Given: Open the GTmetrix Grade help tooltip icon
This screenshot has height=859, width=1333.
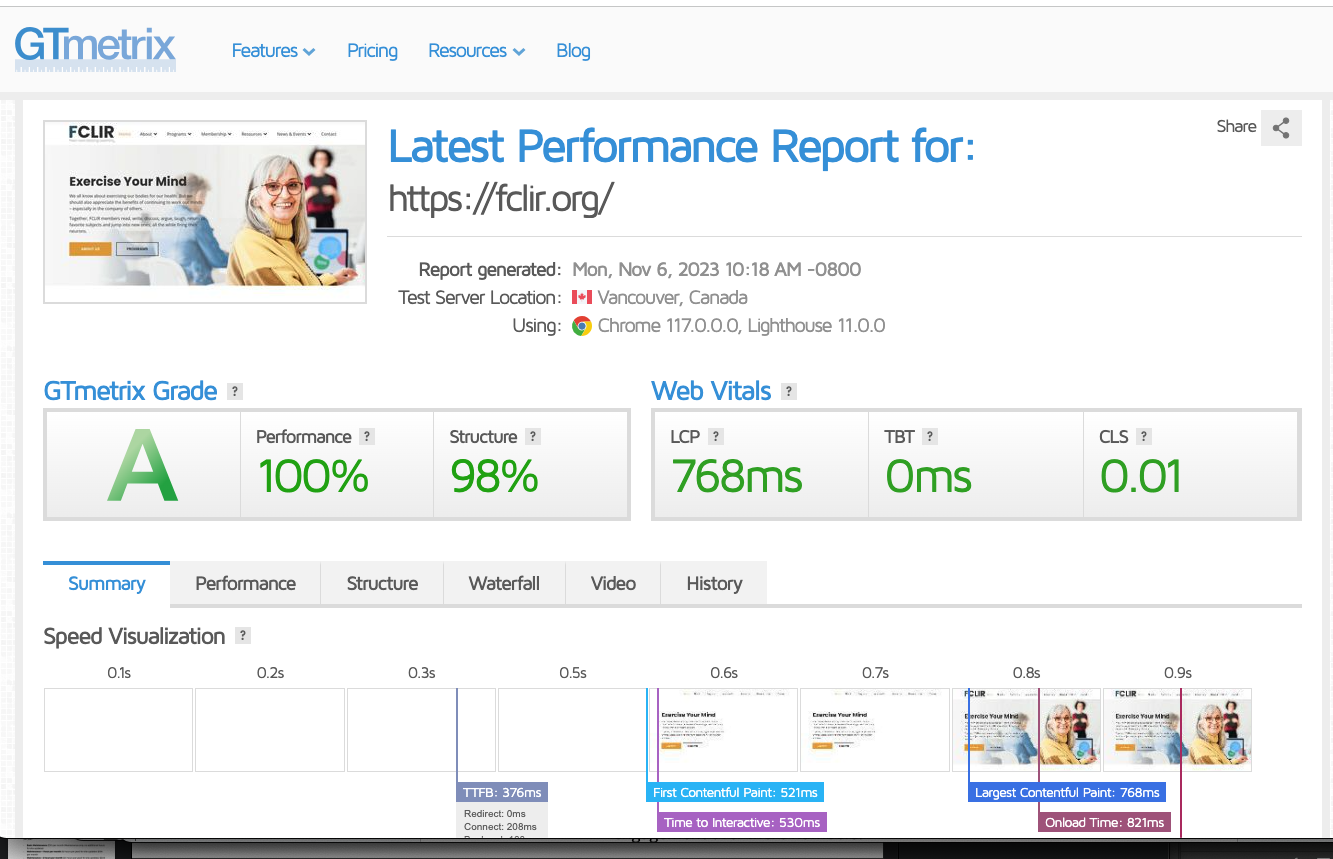Looking at the screenshot, I should point(233,391).
